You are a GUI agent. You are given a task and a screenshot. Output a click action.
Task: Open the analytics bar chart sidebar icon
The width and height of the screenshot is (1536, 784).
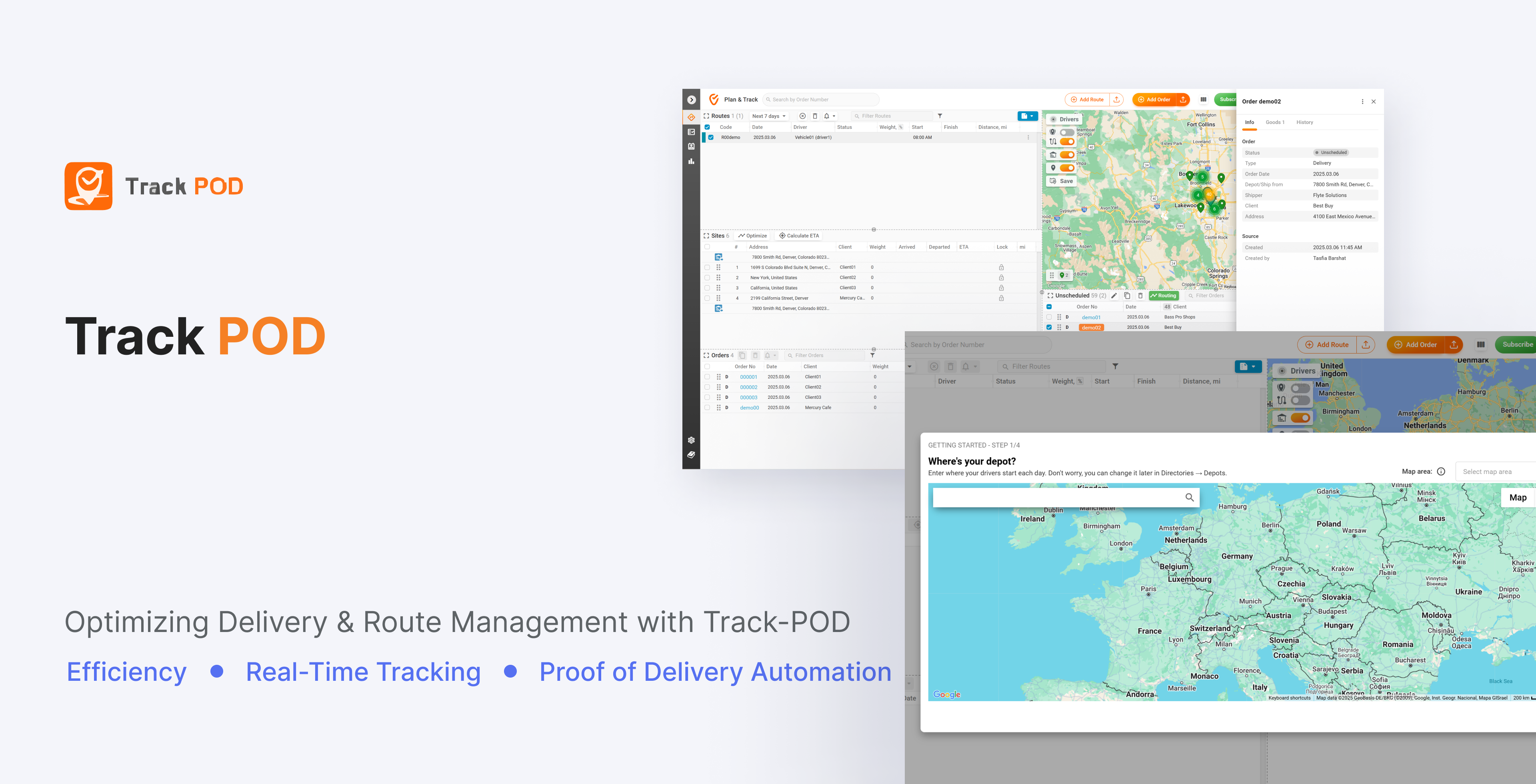click(691, 161)
